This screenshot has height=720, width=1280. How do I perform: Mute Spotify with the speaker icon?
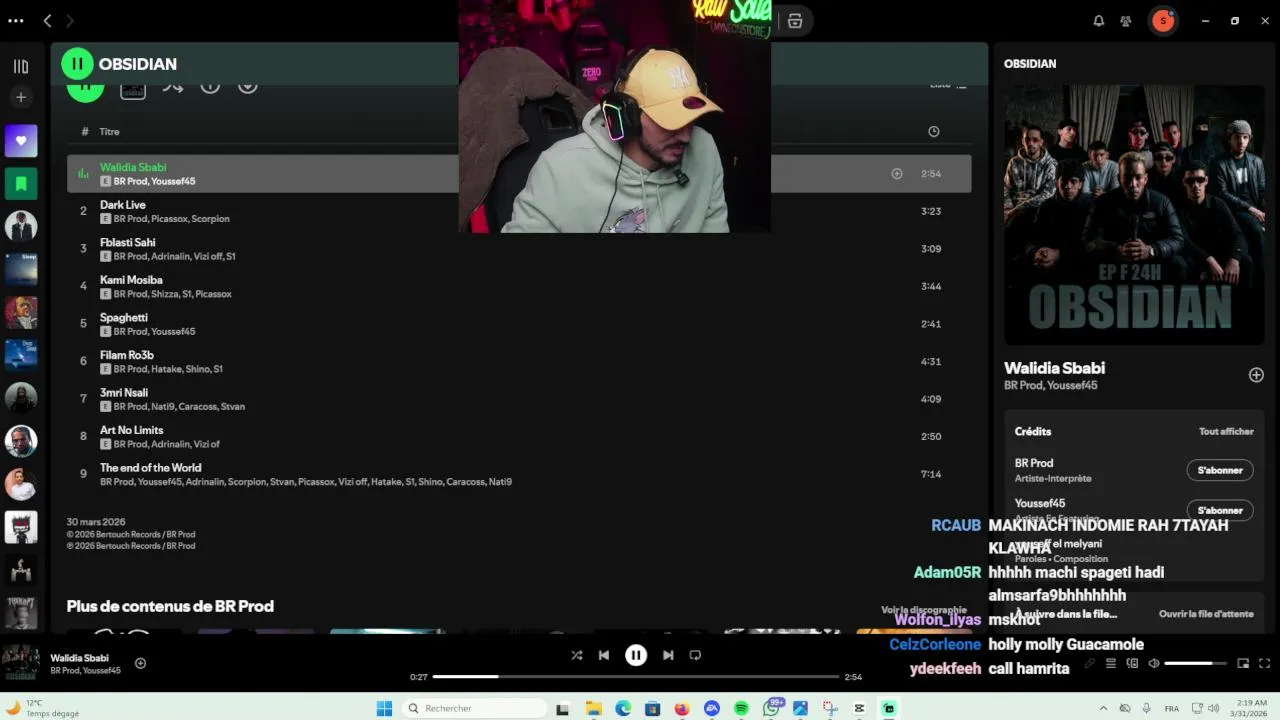click(1154, 664)
